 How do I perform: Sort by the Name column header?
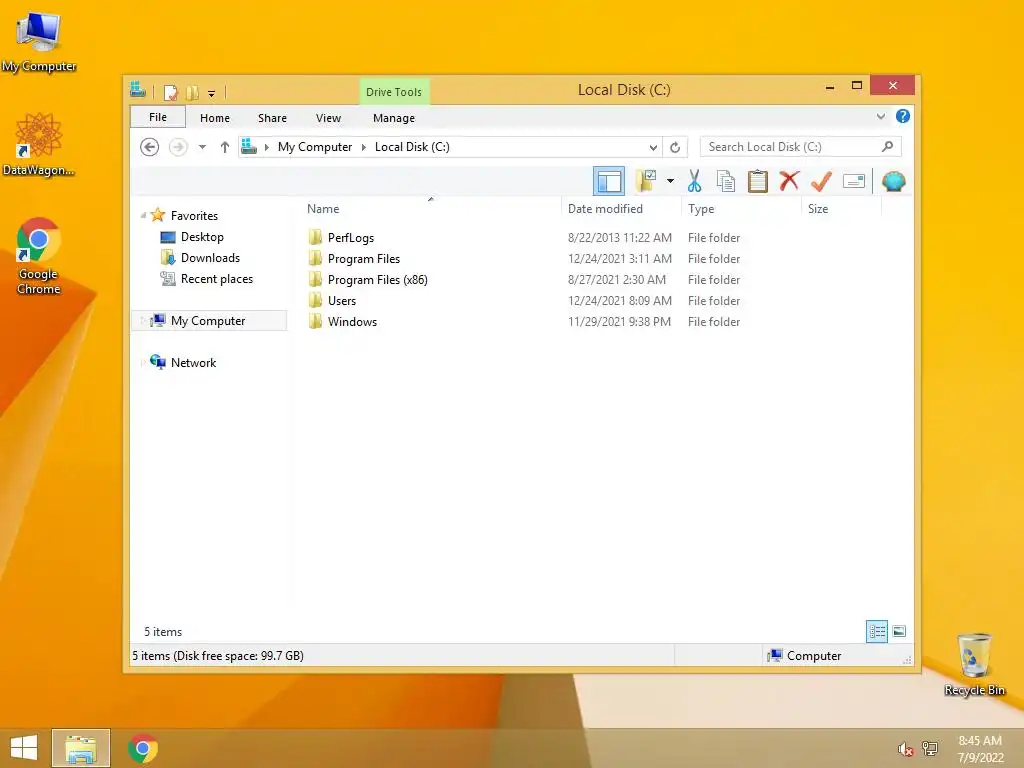pyautogui.click(x=430, y=209)
